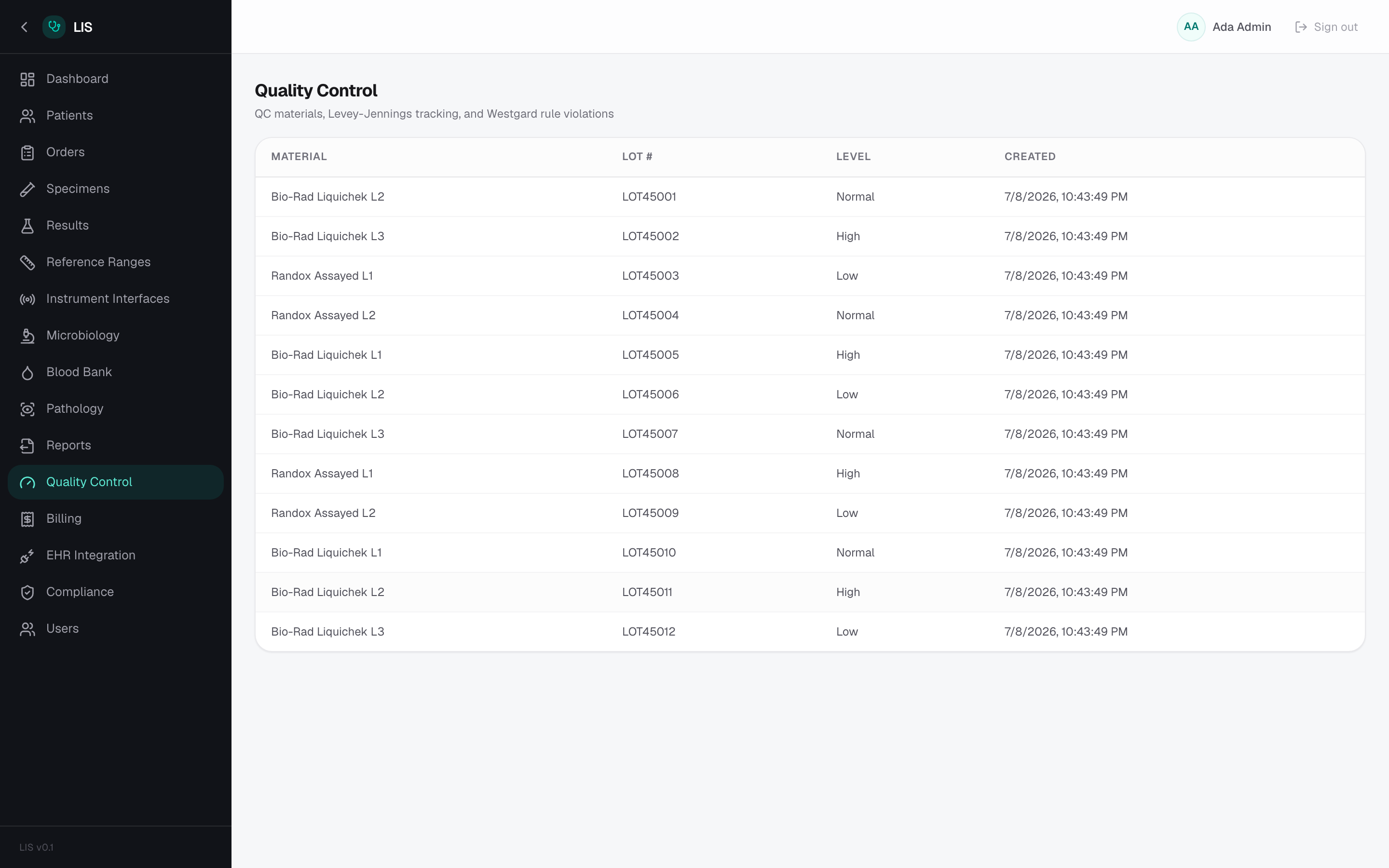Select the active Quality Control item
Viewport: 1389px width, 868px height.
(115, 482)
